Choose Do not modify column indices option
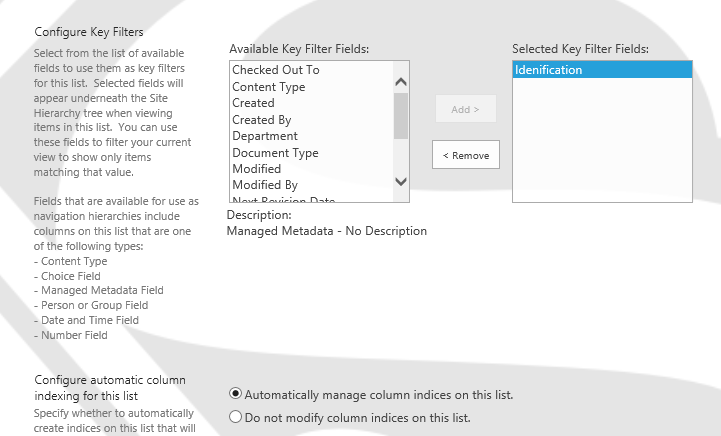 tap(236, 417)
